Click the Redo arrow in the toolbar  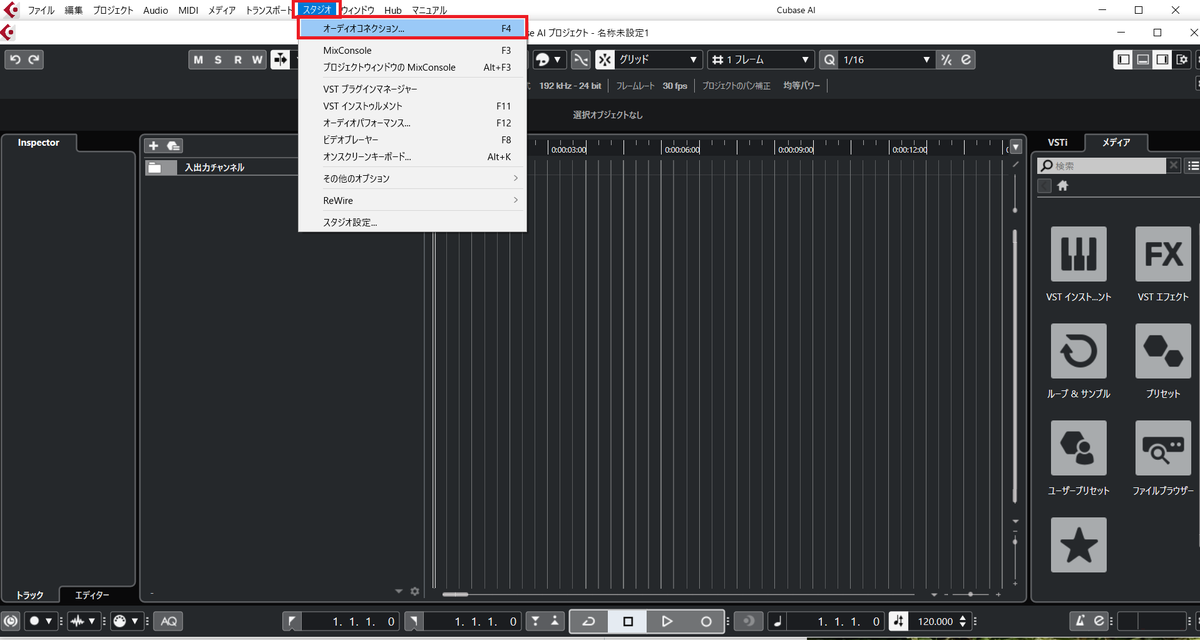(35, 60)
